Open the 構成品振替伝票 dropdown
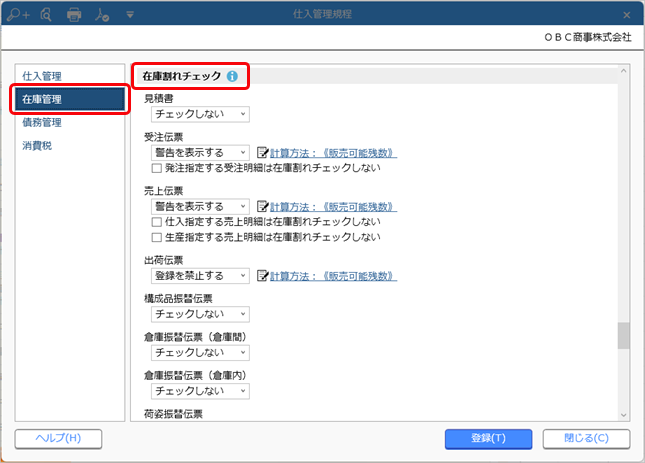 (200, 314)
